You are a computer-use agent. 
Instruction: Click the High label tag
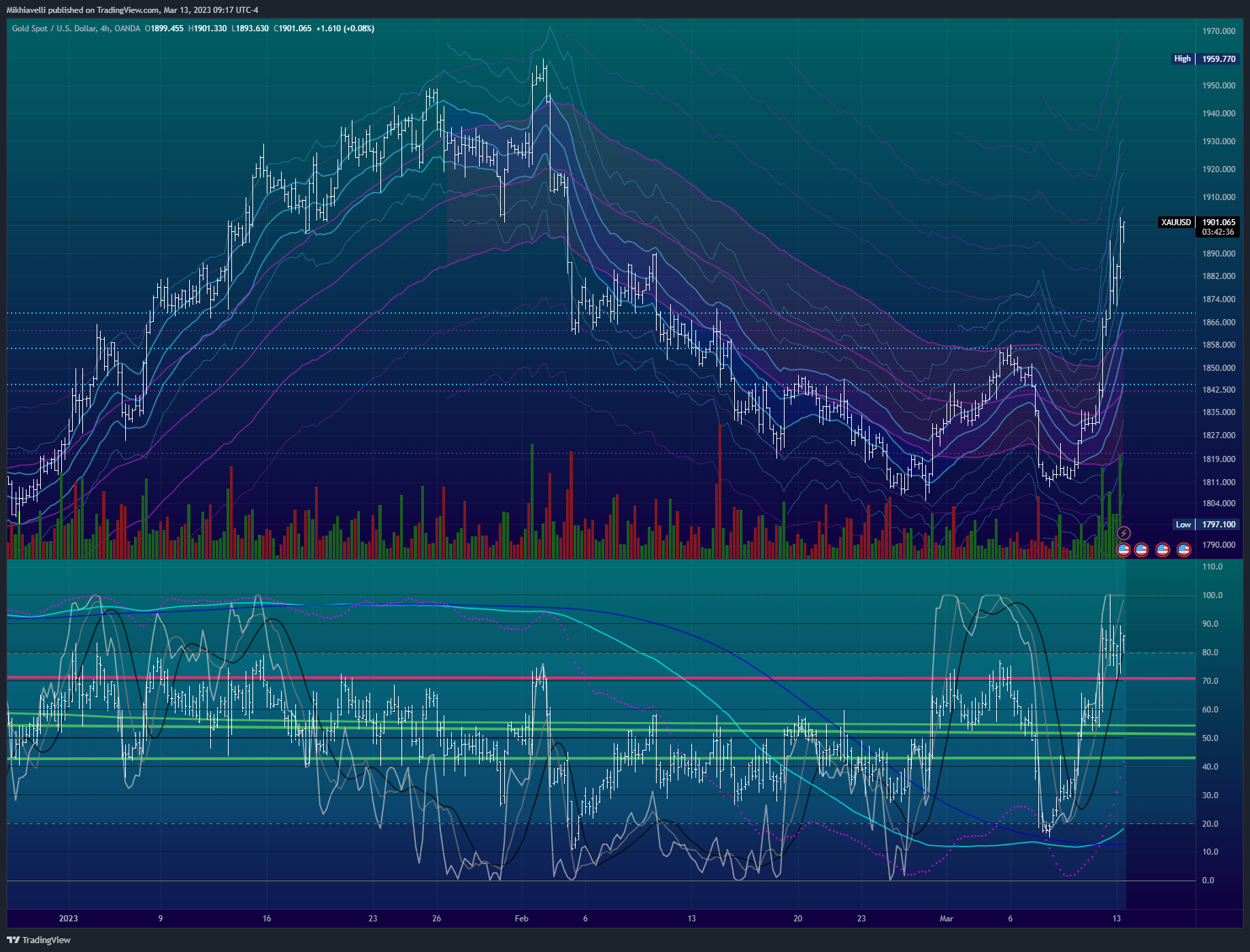[1183, 59]
